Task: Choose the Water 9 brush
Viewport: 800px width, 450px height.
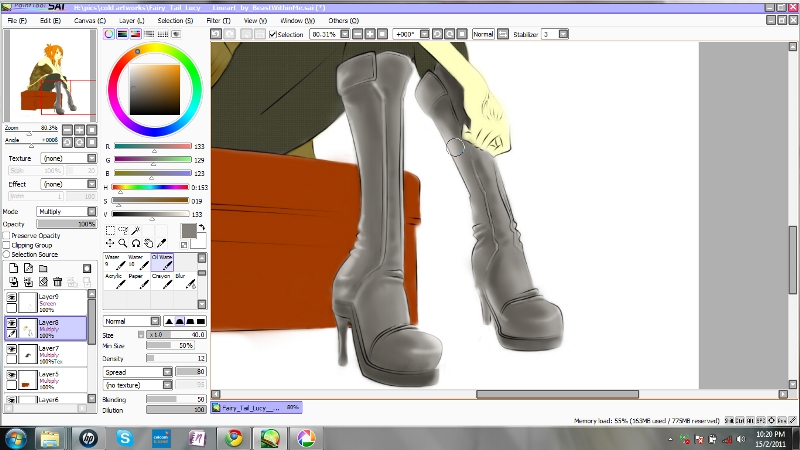Action: click(115, 262)
